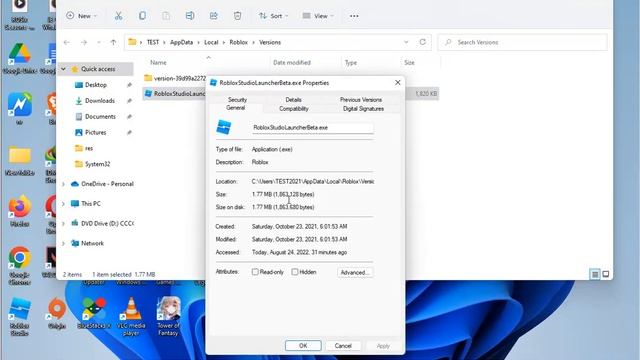Select Downloads in Quick access
The width and height of the screenshot is (640, 360).
click(x=99, y=101)
